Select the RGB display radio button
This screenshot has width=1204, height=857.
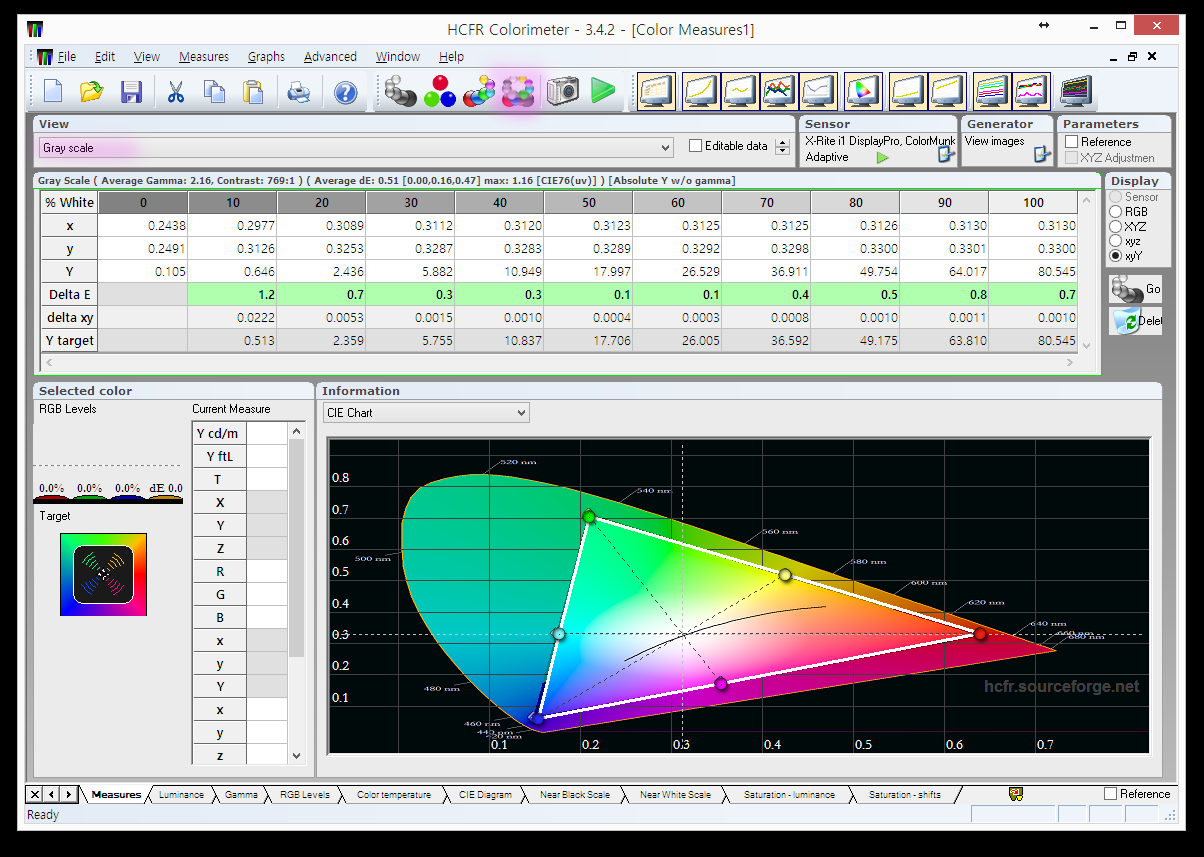[1116, 212]
